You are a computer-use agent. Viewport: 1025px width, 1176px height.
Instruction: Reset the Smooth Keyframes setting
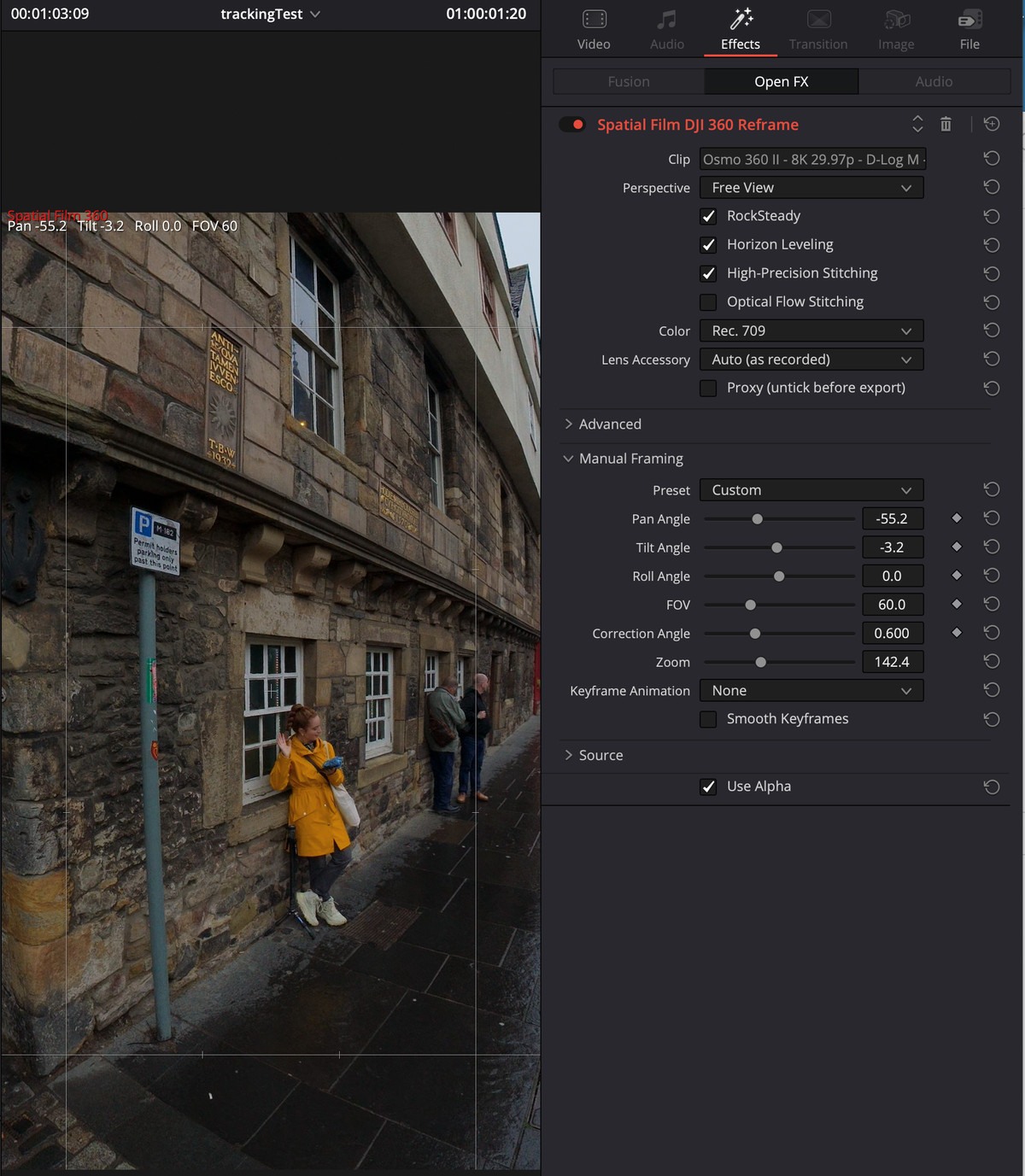tap(992, 719)
